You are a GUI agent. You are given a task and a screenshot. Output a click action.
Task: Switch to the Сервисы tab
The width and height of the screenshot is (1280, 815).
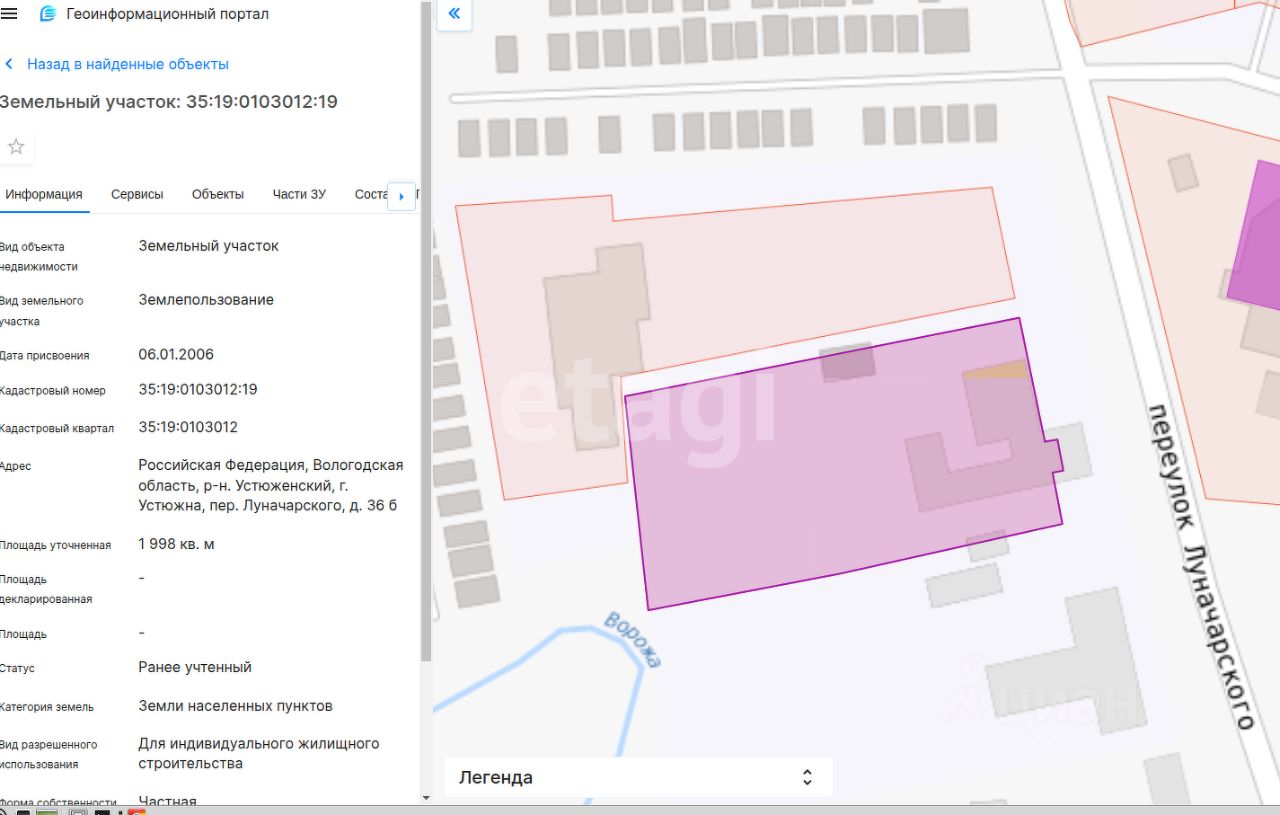(x=137, y=194)
